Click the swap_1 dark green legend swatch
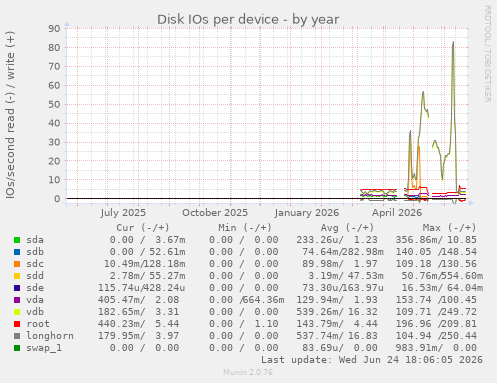 coord(17,348)
